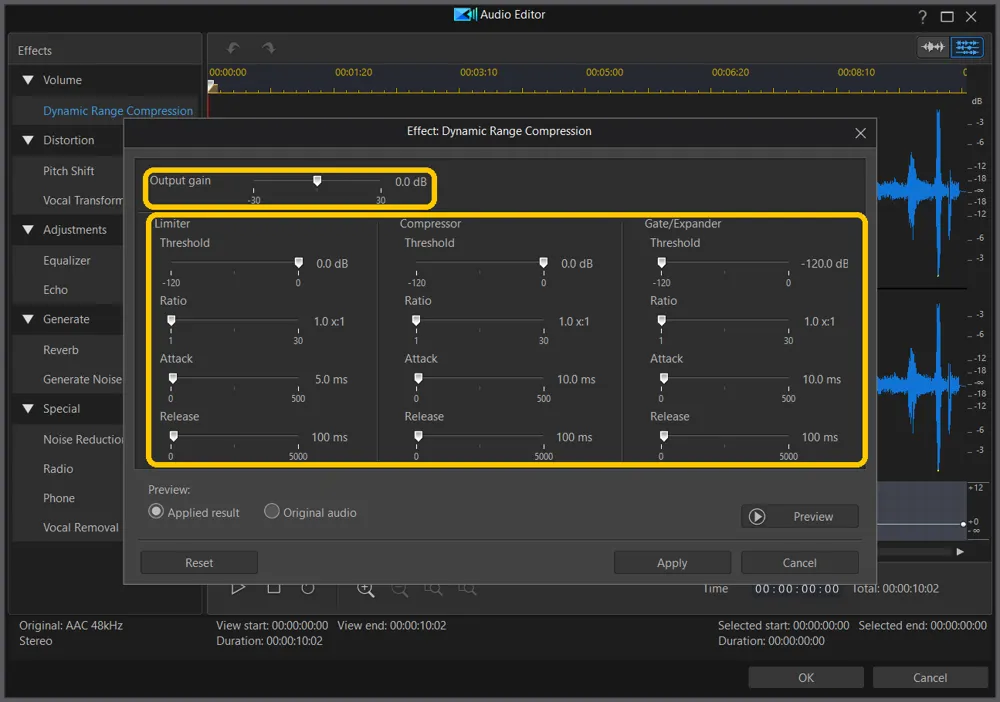The width and height of the screenshot is (1000, 702).
Task: Select Phone effect
Action: pos(59,498)
